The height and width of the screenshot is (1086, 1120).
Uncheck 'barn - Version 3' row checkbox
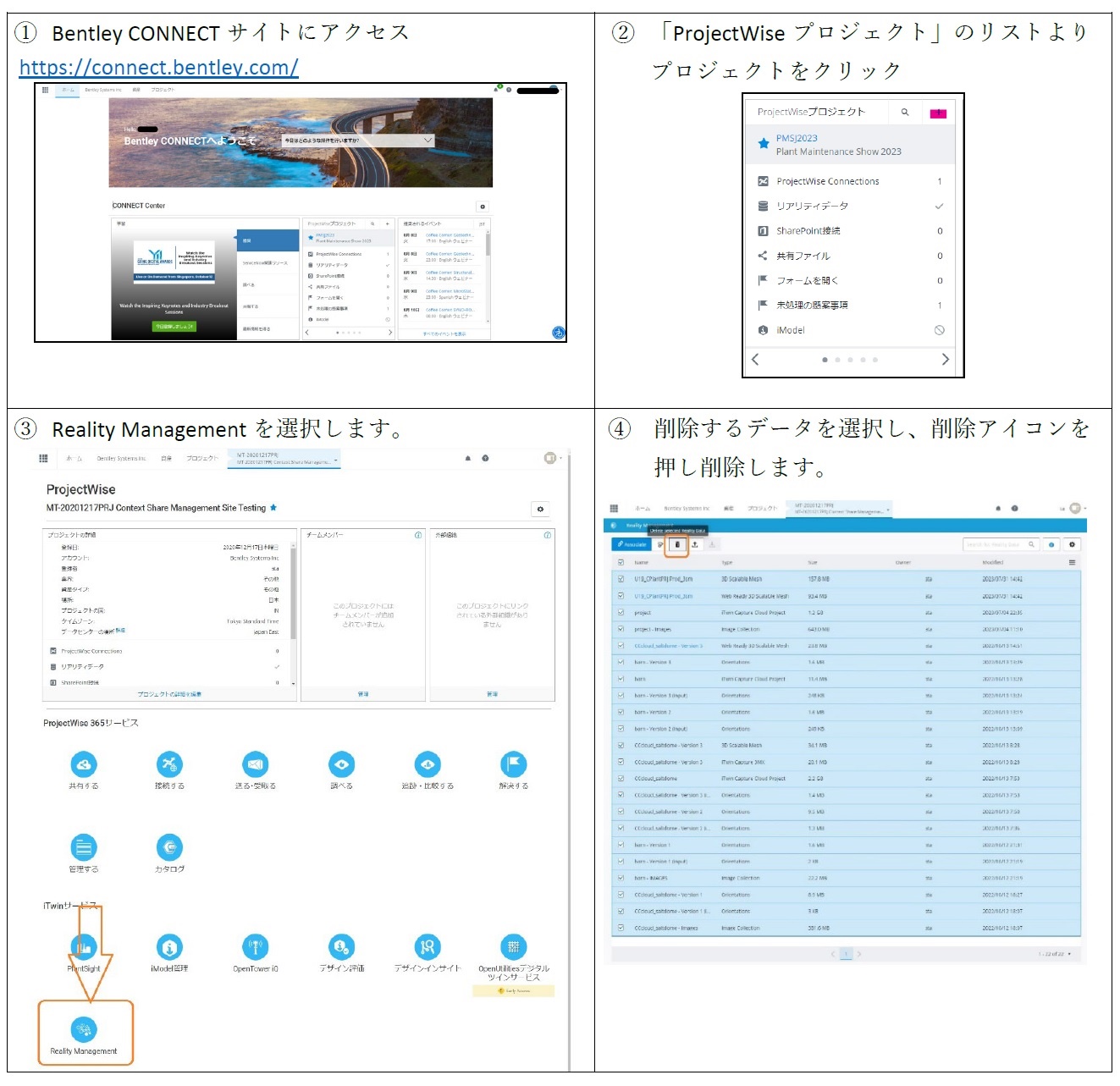621,662
